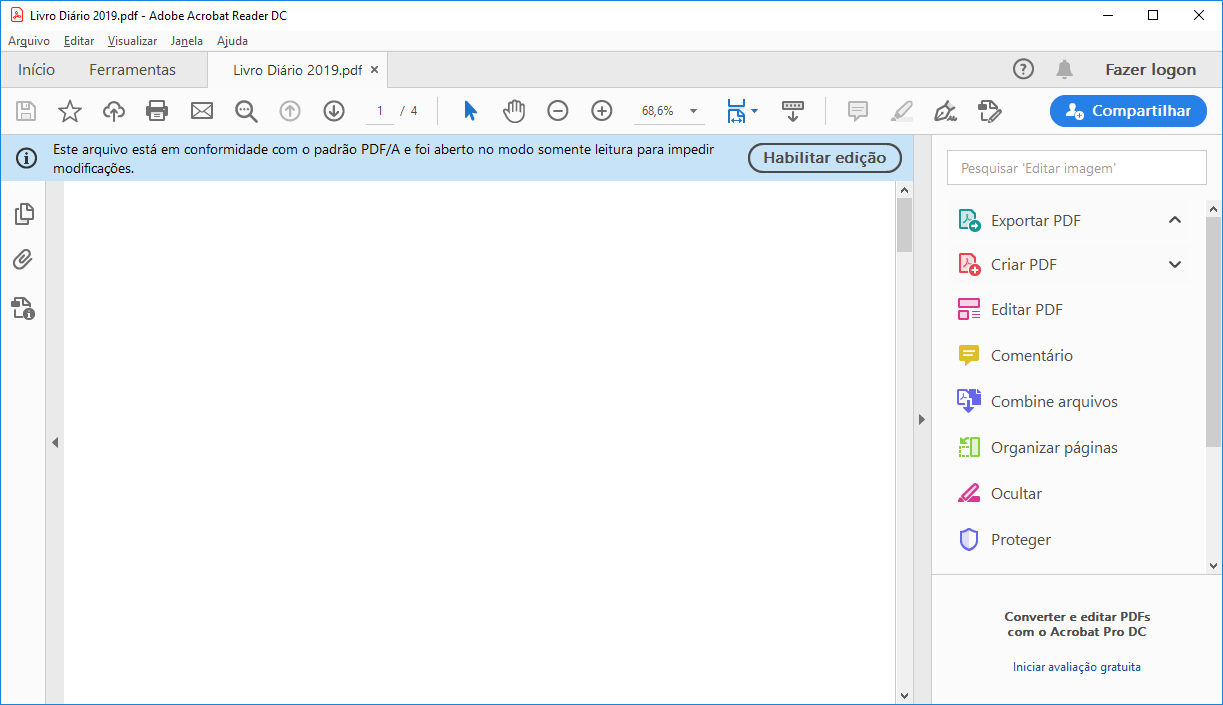Click PDF/A info icon in blue bar

click(26, 158)
